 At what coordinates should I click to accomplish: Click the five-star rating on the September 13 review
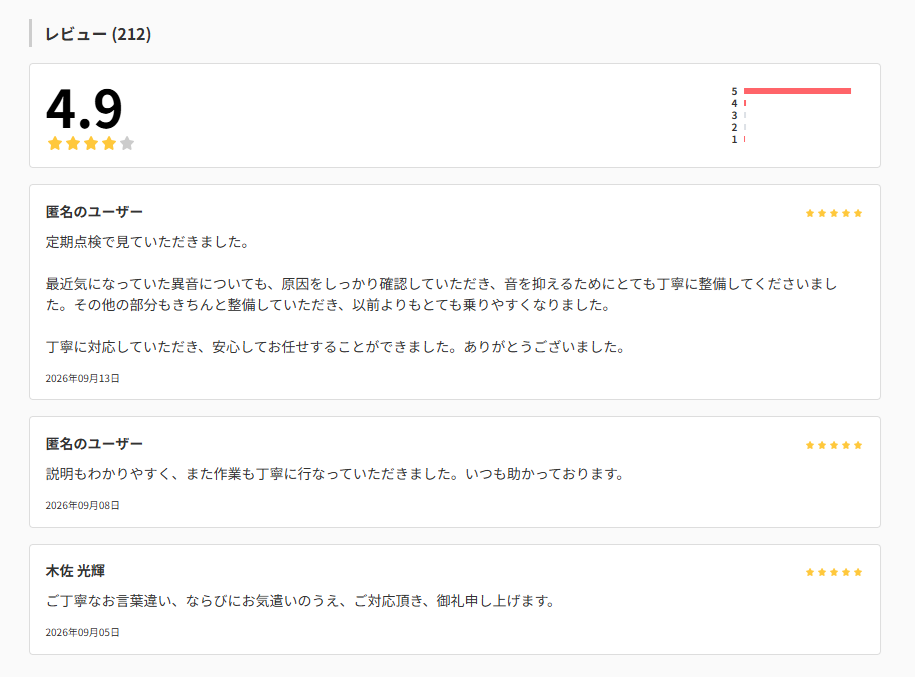click(x=834, y=213)
